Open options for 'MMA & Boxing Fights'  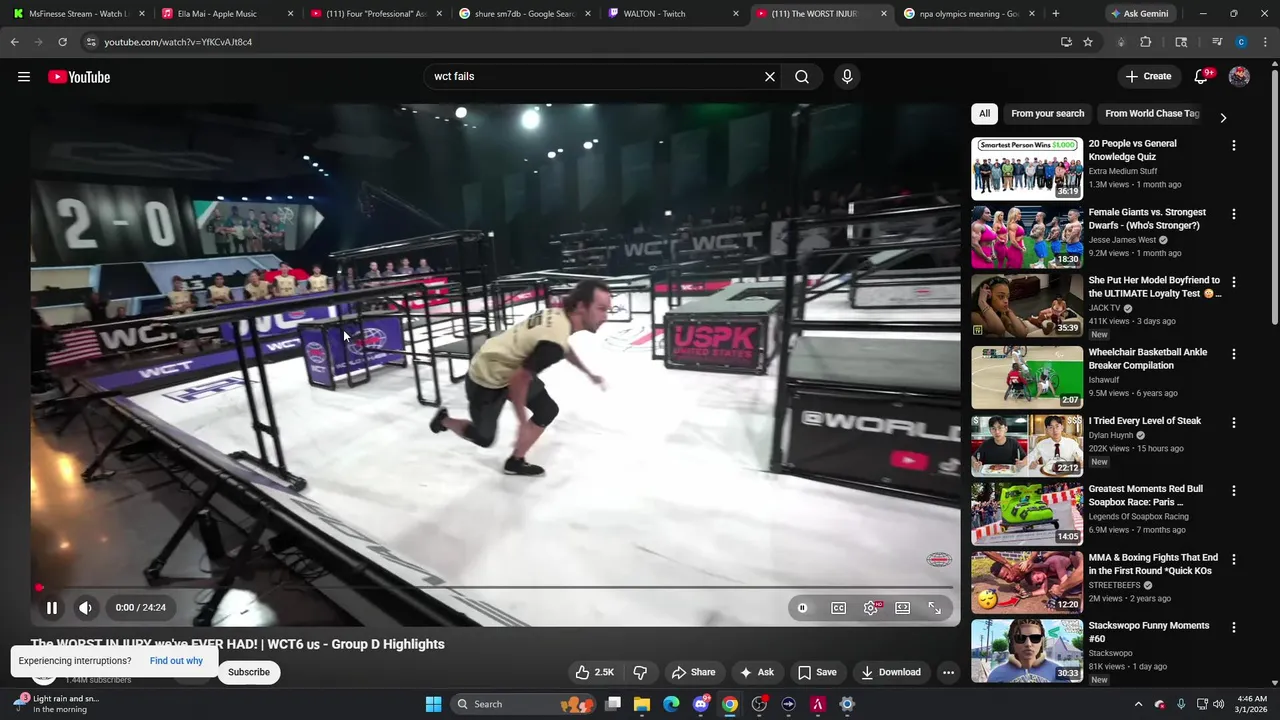tap(1233, 560)
